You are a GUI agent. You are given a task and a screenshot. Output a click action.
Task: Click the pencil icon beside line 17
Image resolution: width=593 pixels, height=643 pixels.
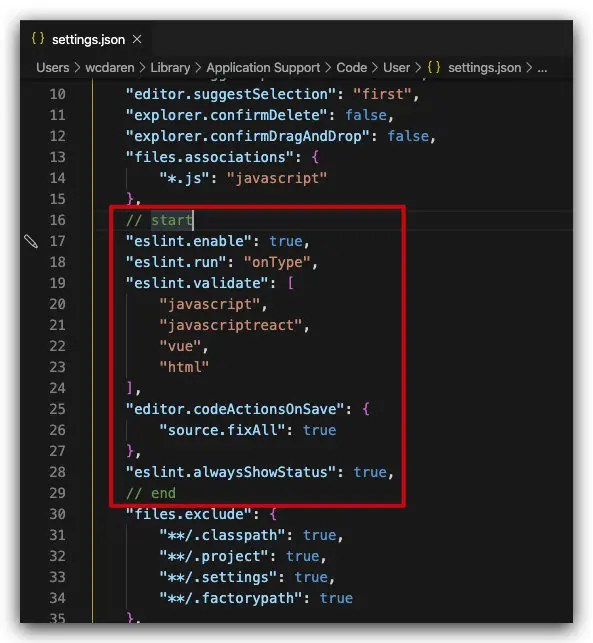tap(31, 241)
